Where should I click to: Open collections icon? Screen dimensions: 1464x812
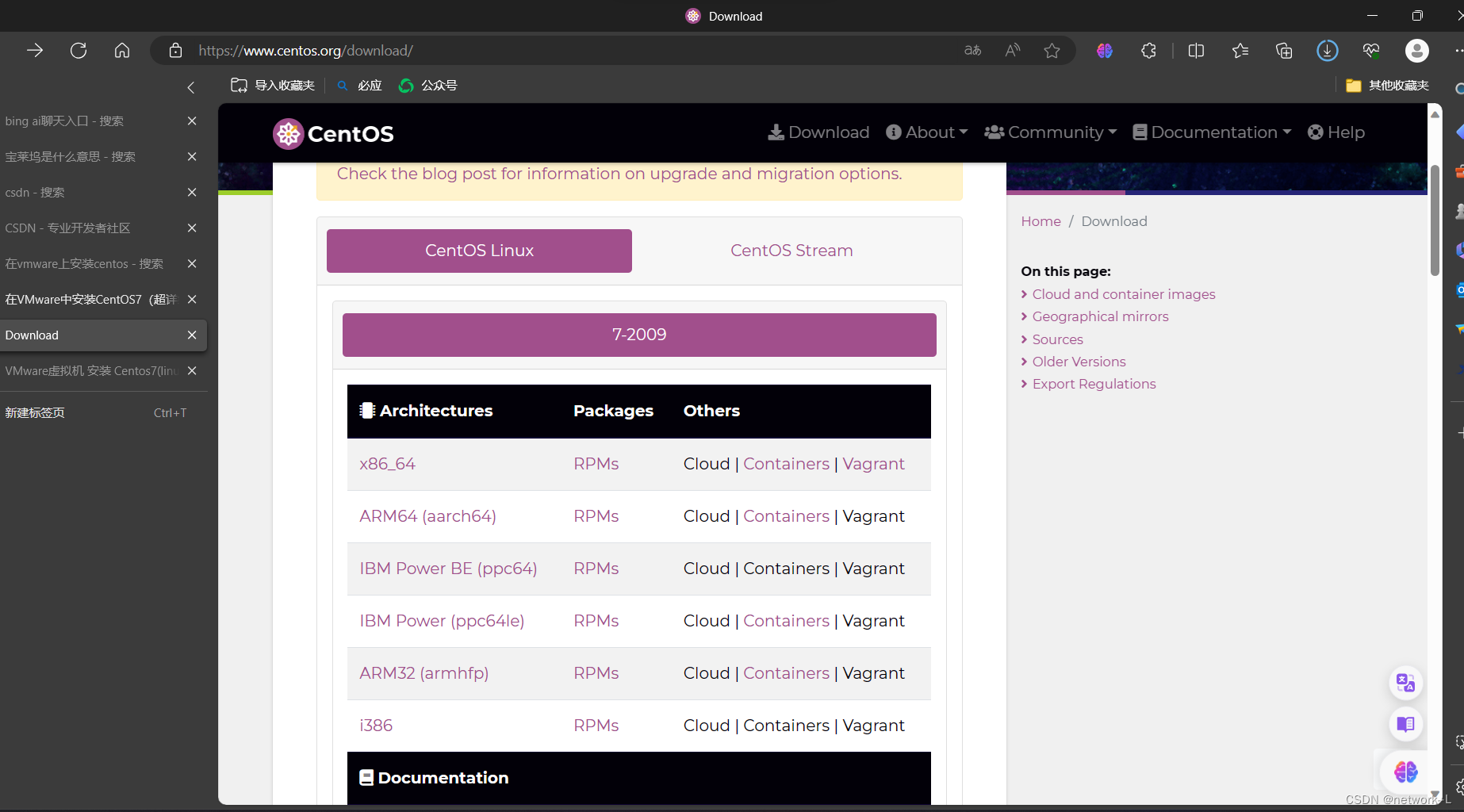(1284, 51)
